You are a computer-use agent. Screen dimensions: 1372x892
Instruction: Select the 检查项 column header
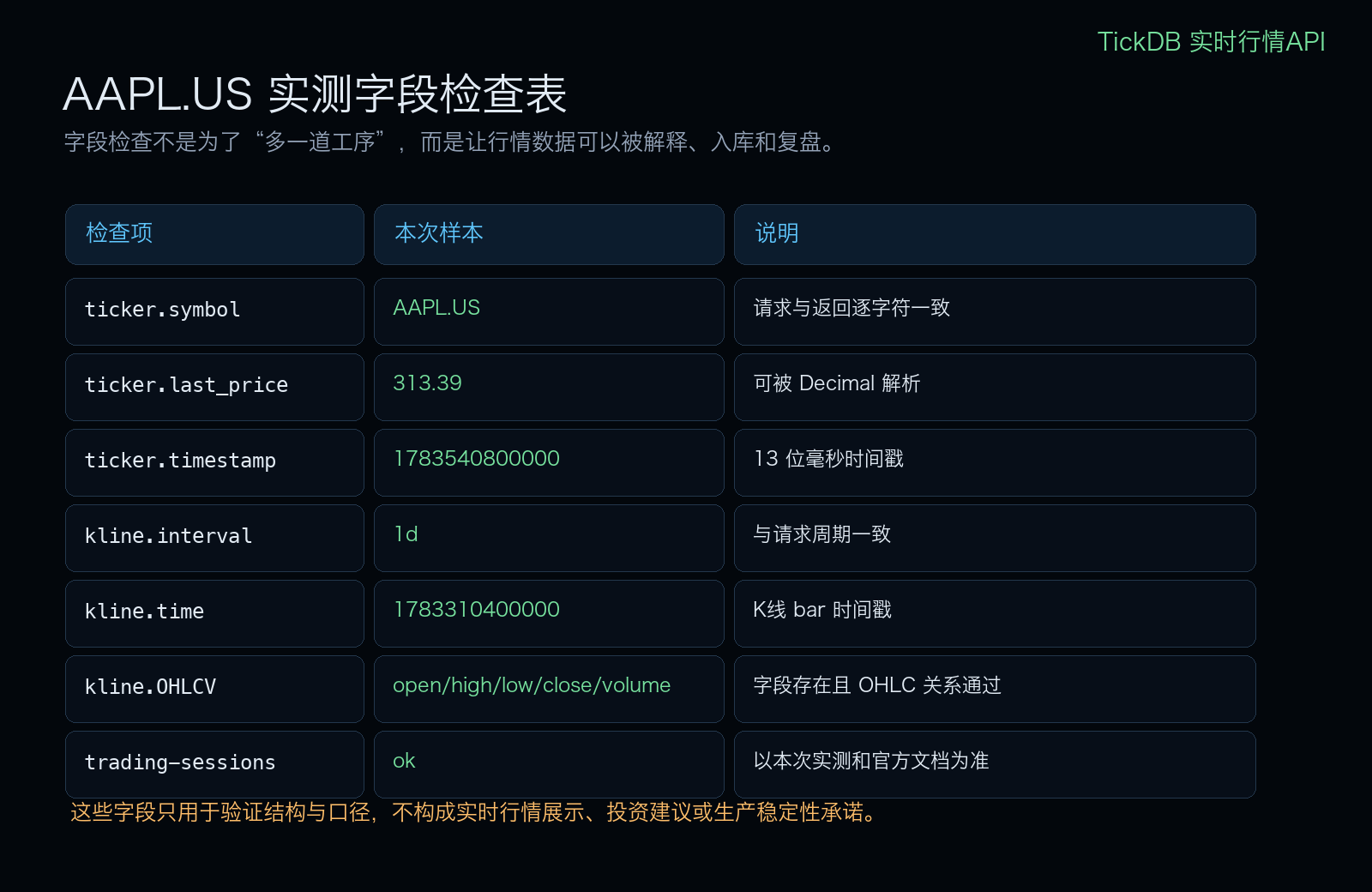(214, 234)
